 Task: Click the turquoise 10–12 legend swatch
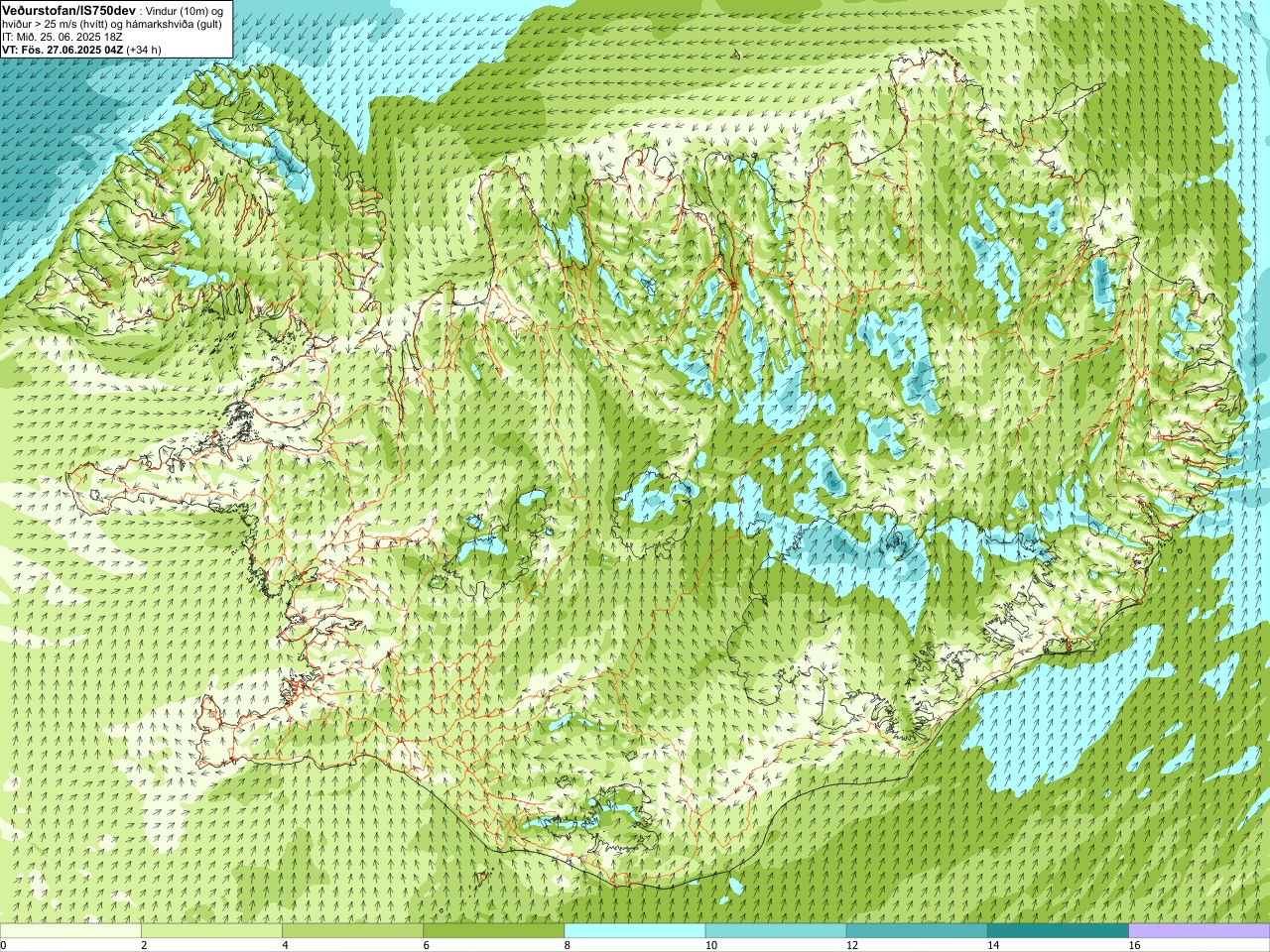776,931
